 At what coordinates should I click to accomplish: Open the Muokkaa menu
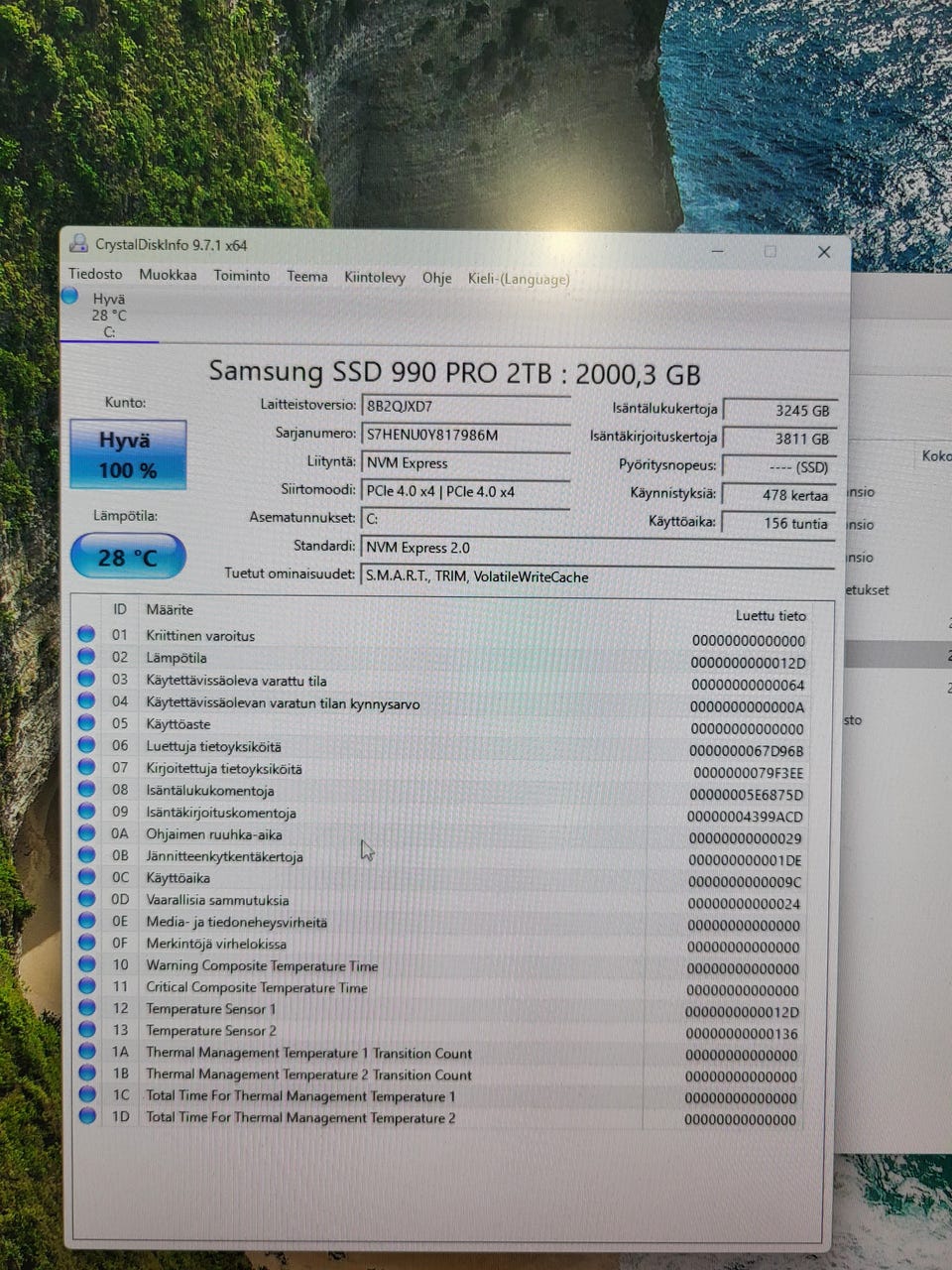tap(168, 275)
